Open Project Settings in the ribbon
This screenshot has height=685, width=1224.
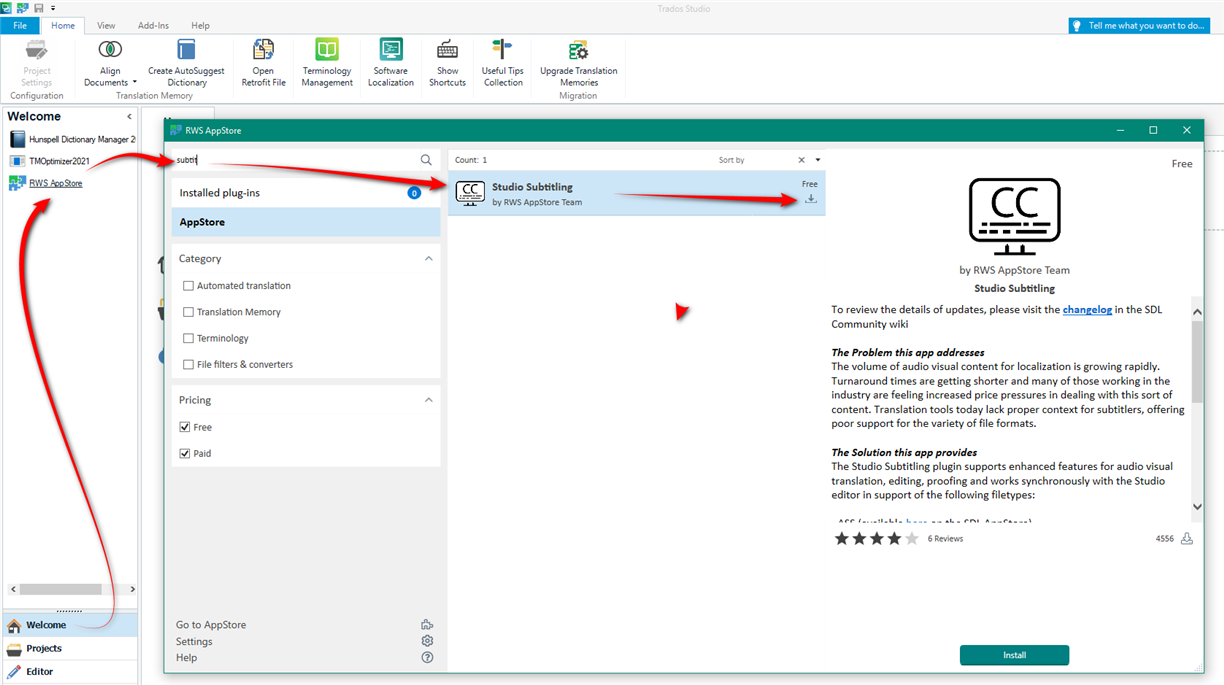click(x=37, y=63)
